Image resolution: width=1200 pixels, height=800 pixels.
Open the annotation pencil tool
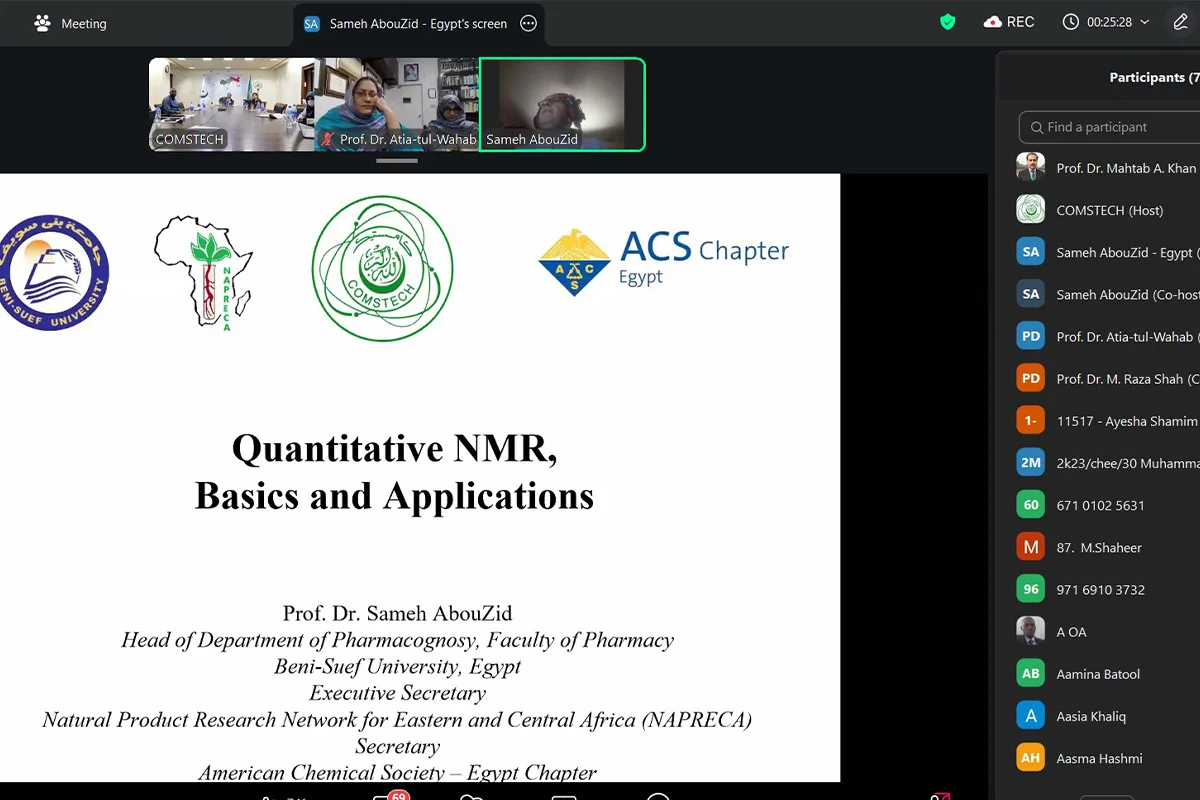point(1180,20)
